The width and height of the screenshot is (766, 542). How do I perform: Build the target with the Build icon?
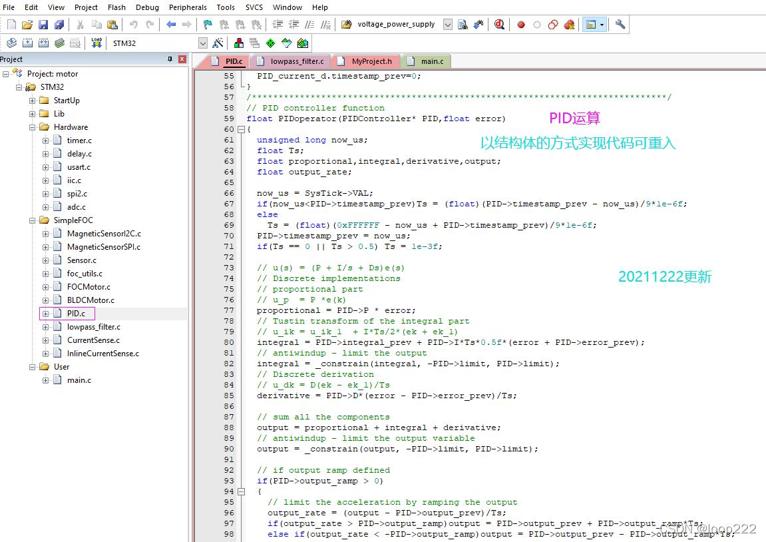(28, 43)
